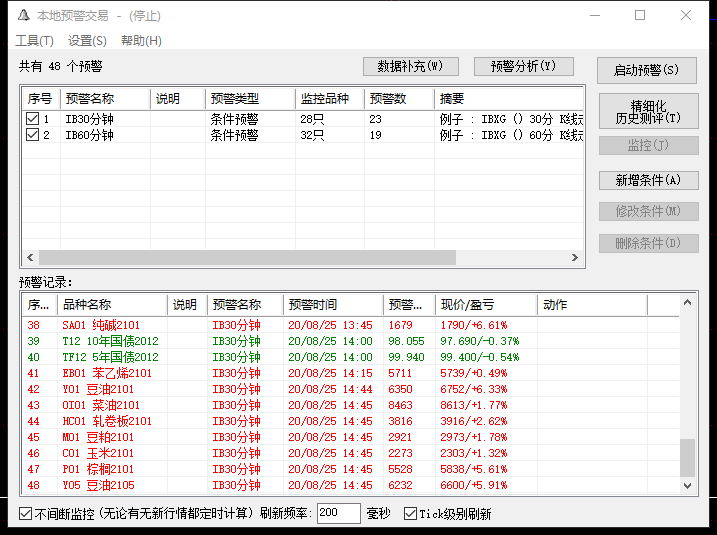Uncheck the IB30分钟 alert checkbox

[33, 119]
